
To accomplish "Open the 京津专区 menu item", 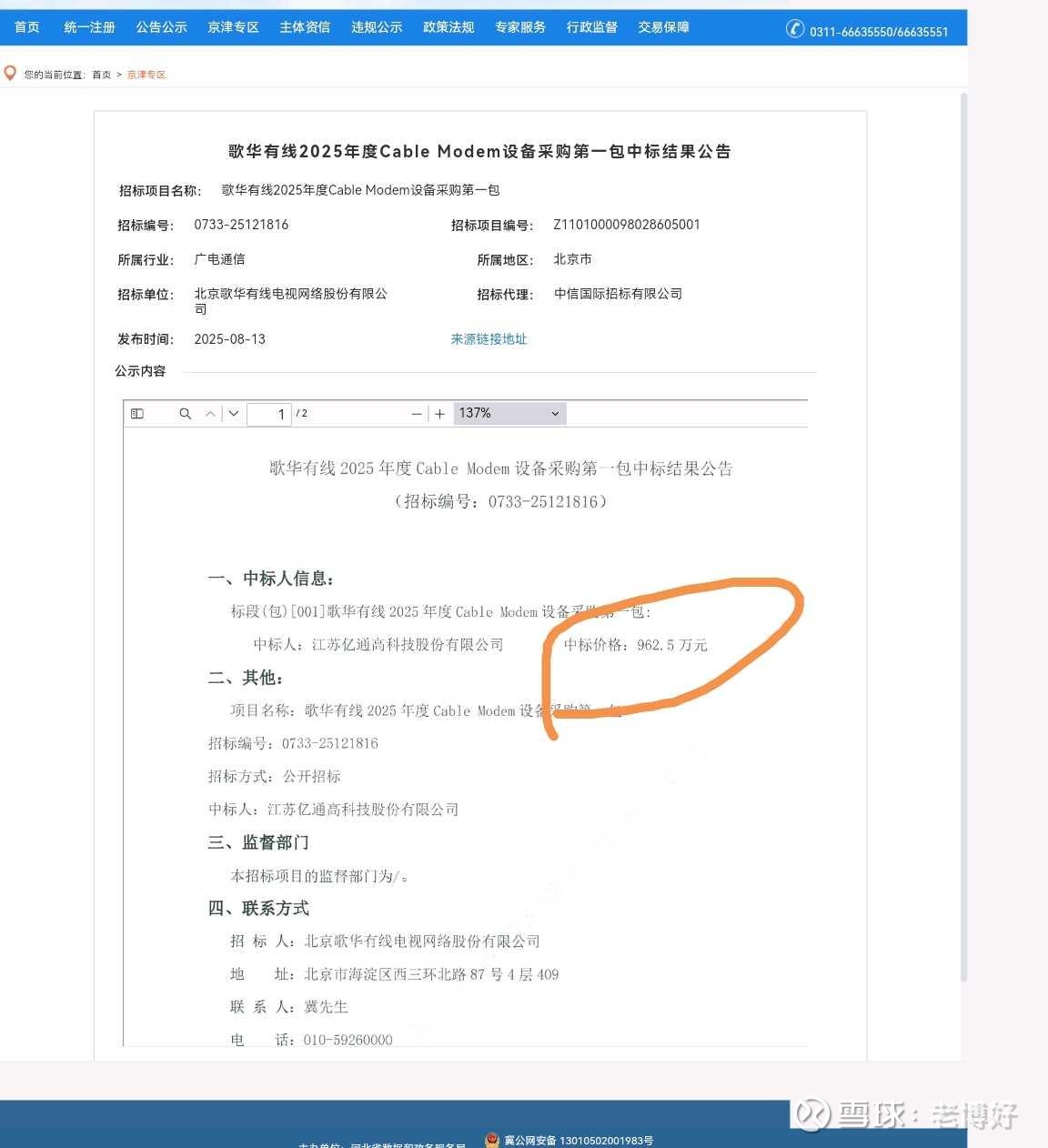I will tap(234, 27).
